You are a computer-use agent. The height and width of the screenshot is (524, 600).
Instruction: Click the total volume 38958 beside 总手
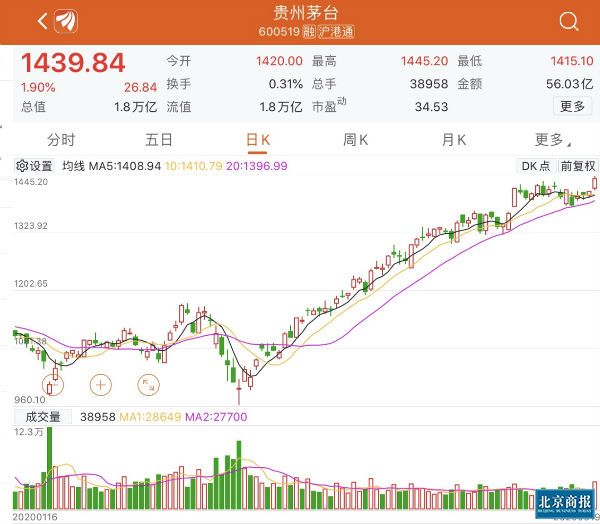coord(429,84)
